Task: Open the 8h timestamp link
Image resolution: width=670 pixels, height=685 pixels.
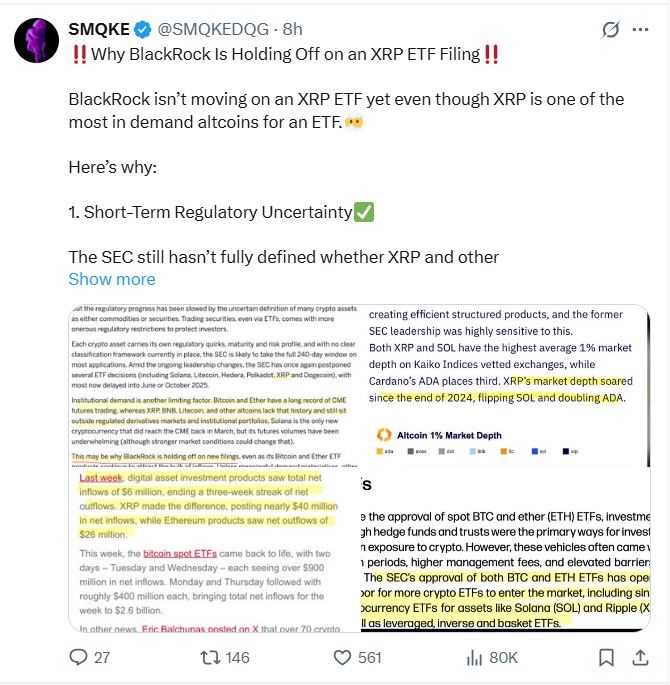Action: coord(292,30)
